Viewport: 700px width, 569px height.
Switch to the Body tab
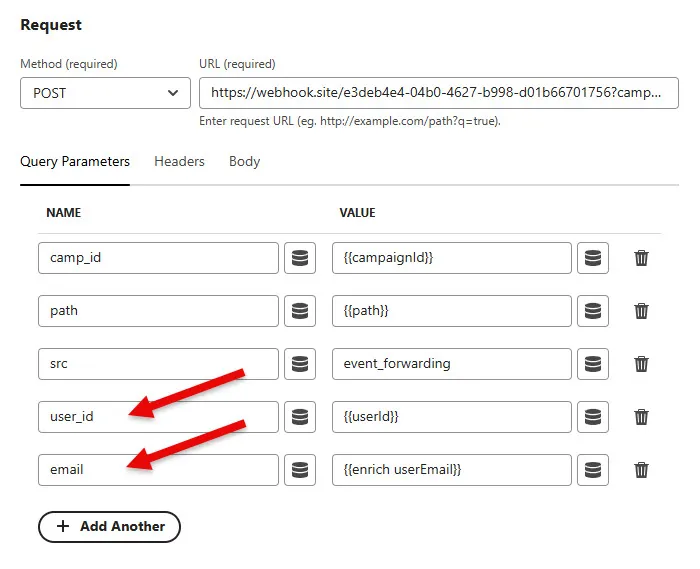pos(244,161)
